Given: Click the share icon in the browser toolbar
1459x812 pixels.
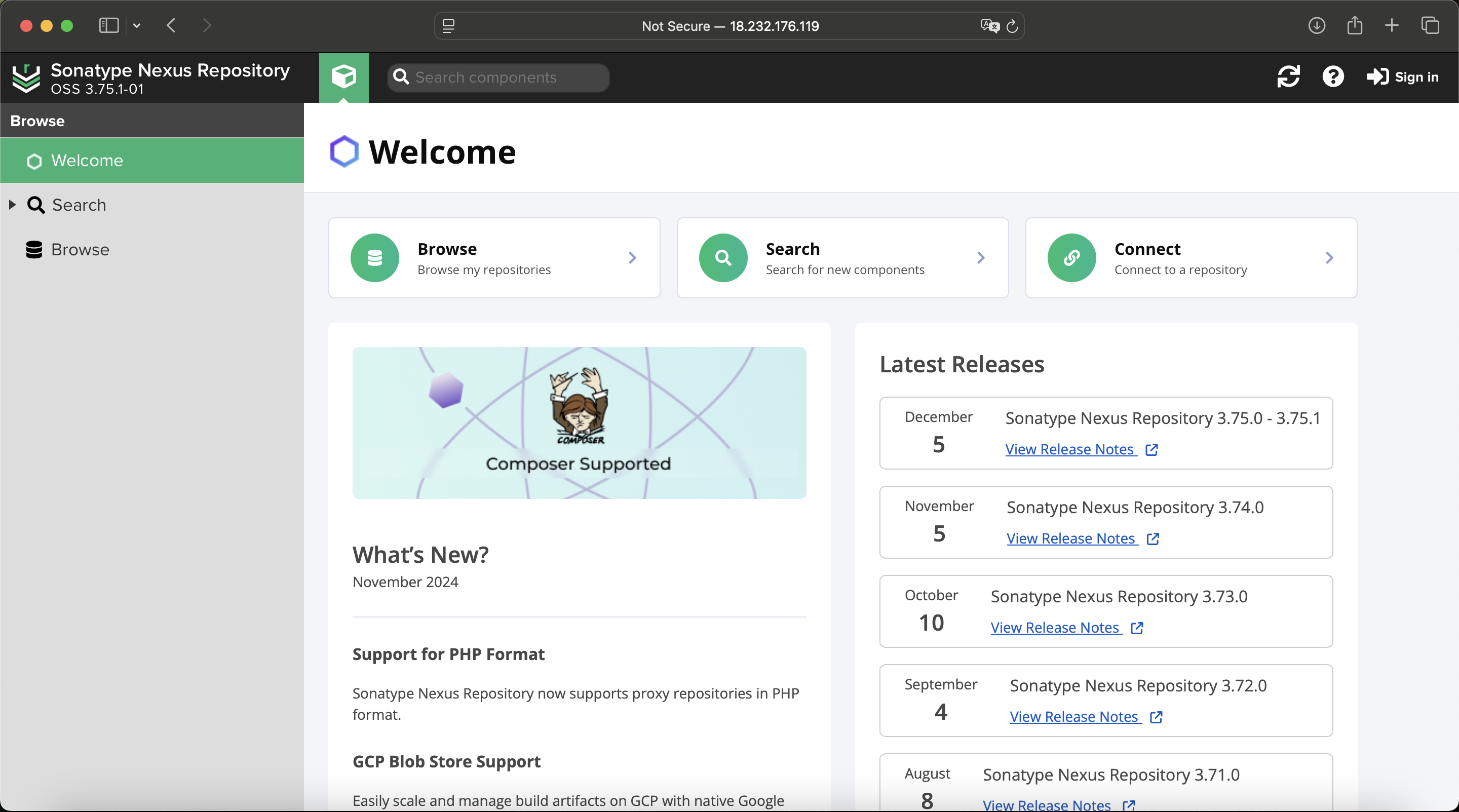Looking at the screenshot, I should pyautogui.click(x=1355, y=25).
